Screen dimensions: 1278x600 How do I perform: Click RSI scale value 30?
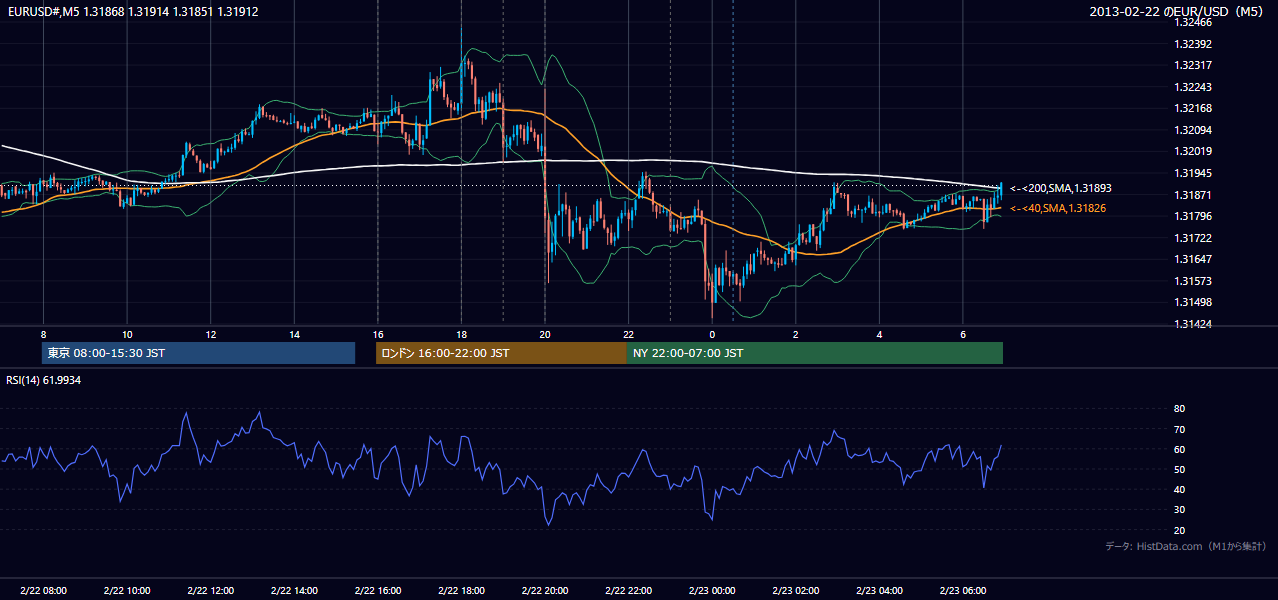[1179, 510]
